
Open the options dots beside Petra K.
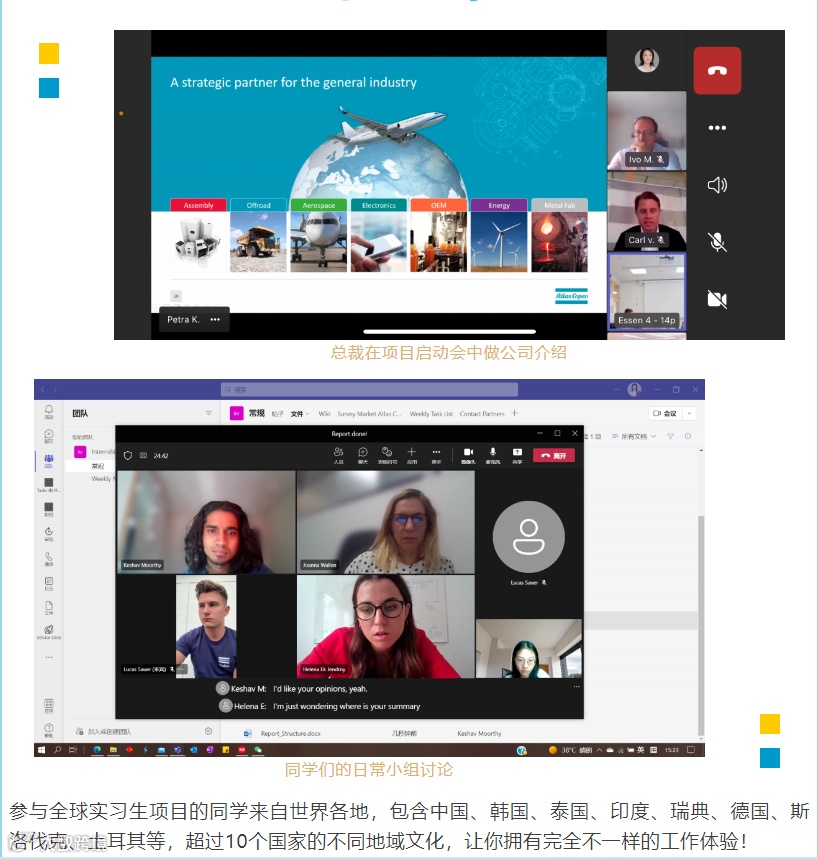point(215,319)
